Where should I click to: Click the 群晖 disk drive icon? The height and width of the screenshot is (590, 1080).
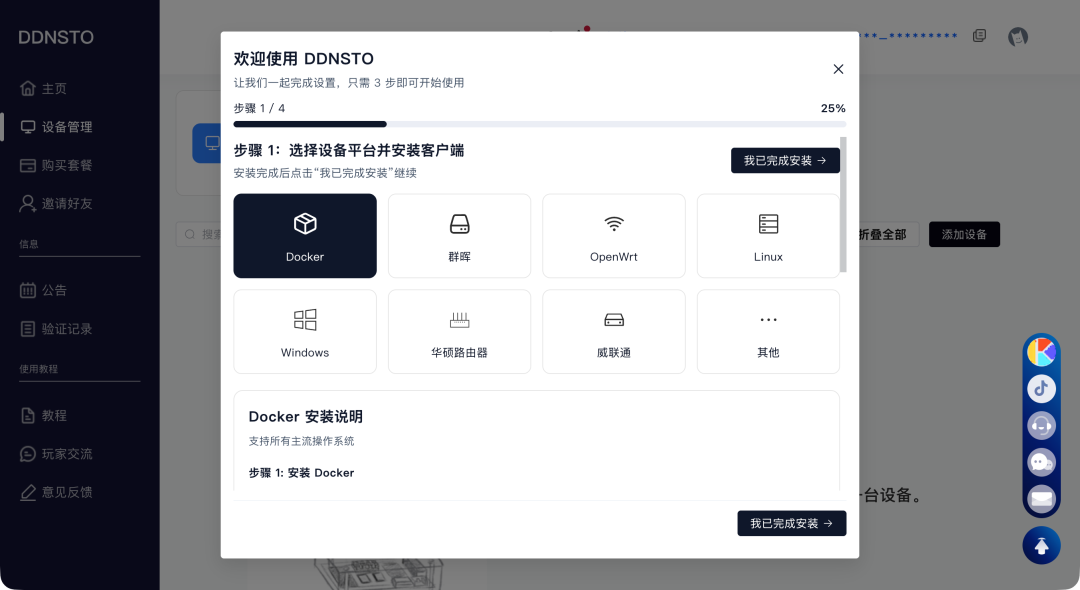pos(459,224)
